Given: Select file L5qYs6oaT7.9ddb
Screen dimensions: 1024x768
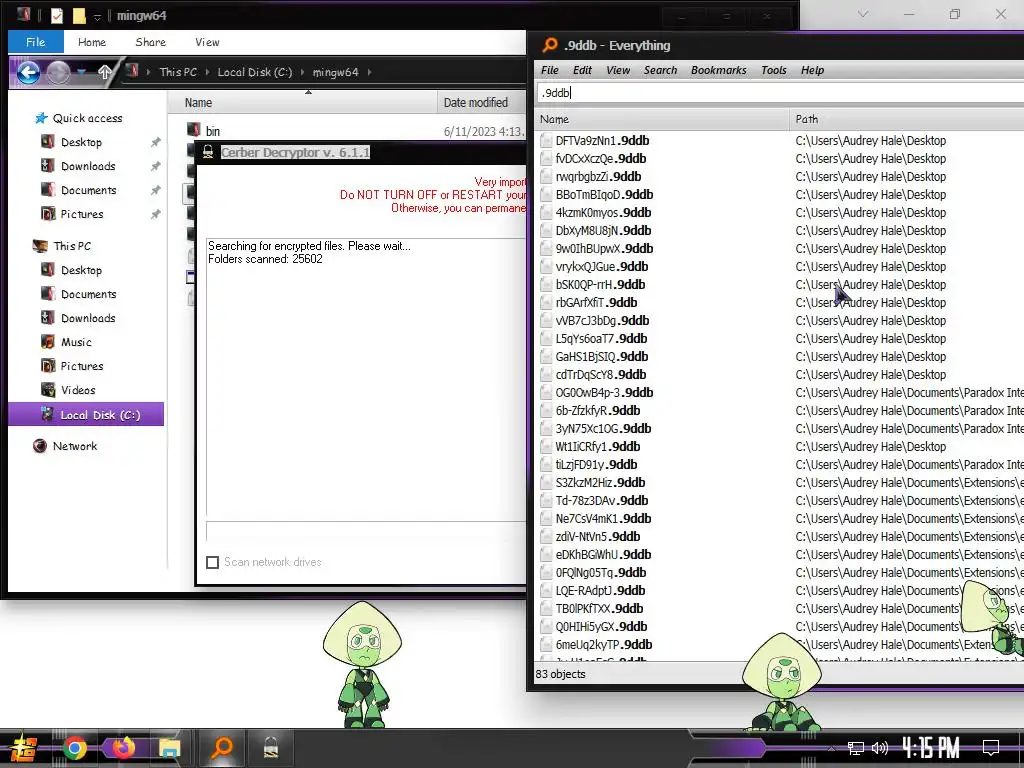Looking at the screenshot, I should [601, 339].
